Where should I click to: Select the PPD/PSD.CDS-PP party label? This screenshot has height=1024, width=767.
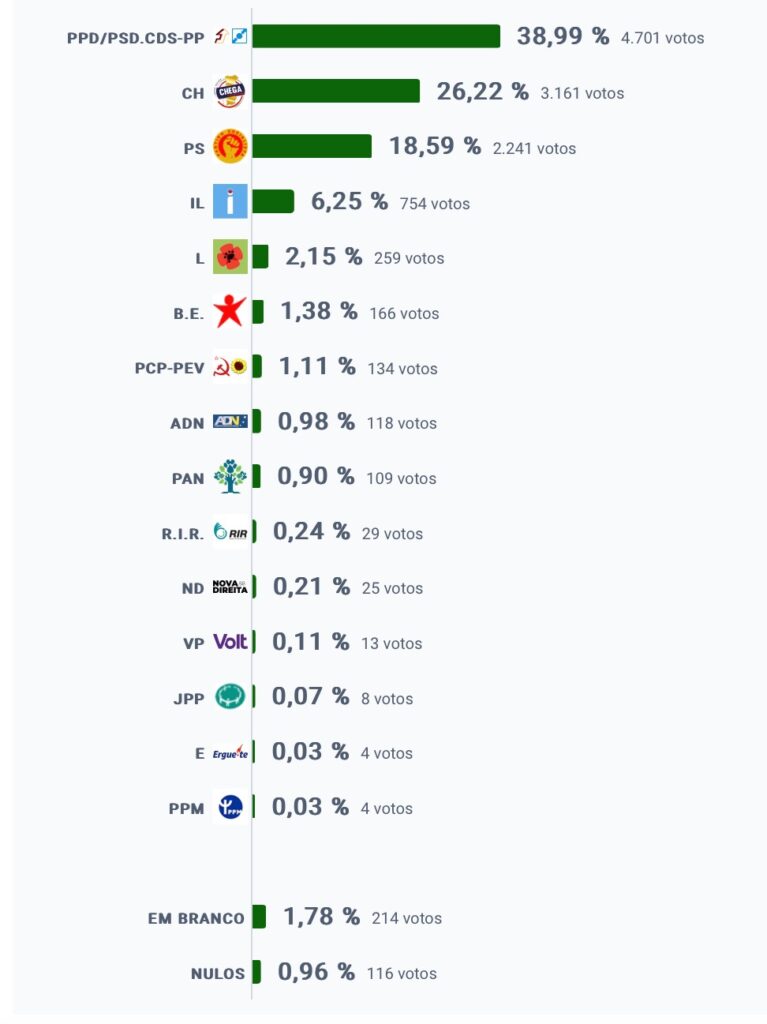(135, 38)
